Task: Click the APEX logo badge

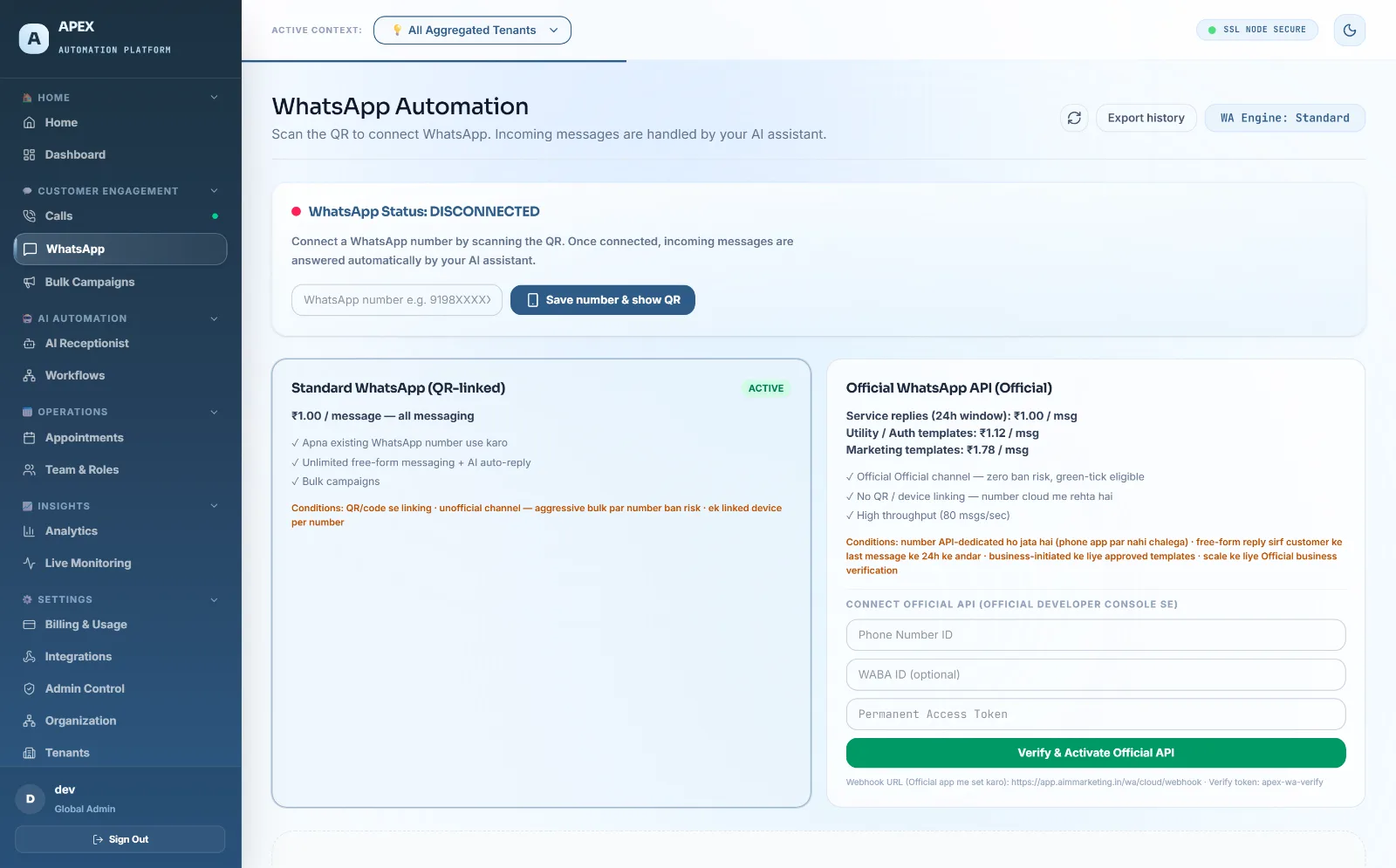Action: click(33, 38)
